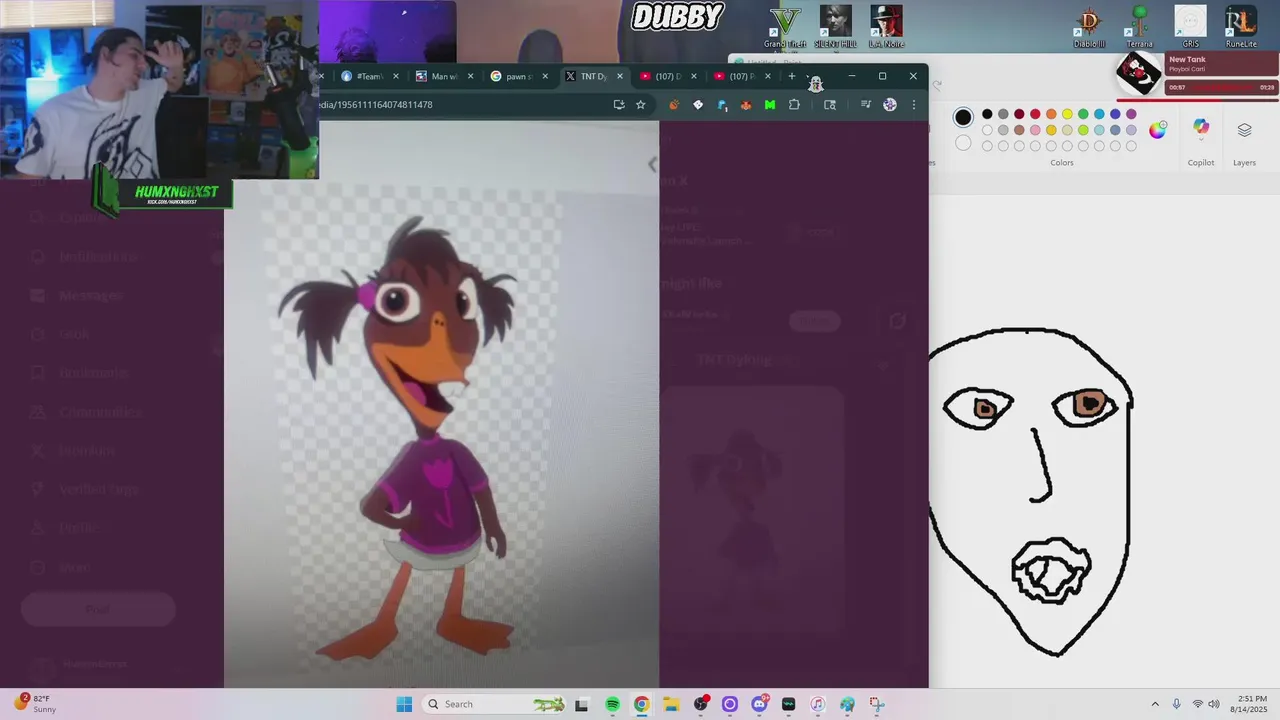1280x720 pixels.
Task: Open iTunes from the taskbar
Action: pos(818,704)
